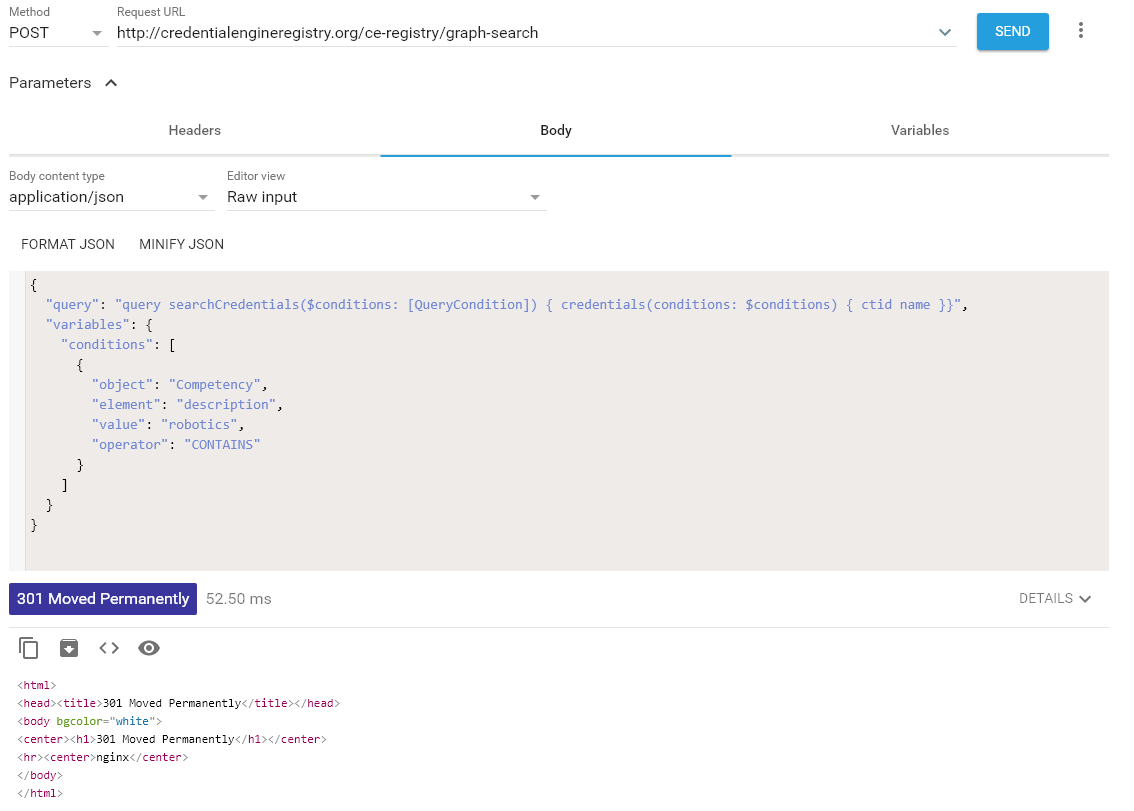Click inside the JSON body editor

point(566,420)
